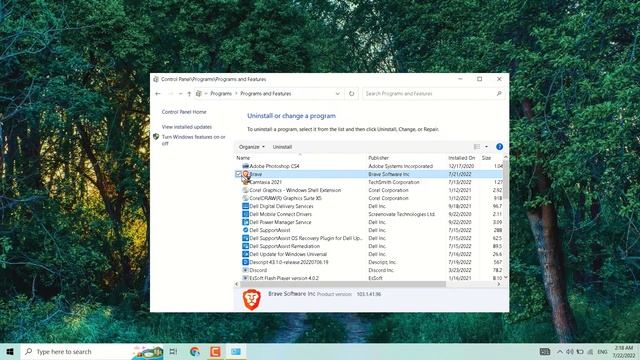Open Turn Windows features on or off

click(x=193, y=140)
